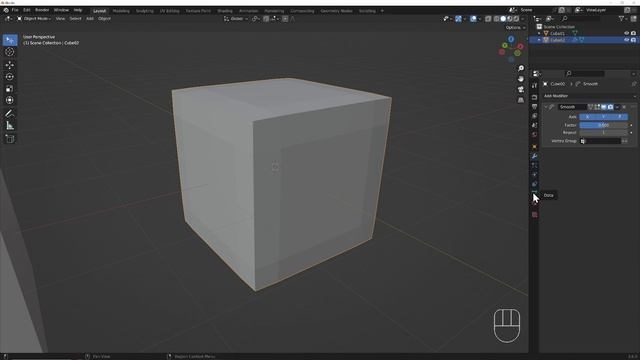Switch perspective/orthographic with the grid icon
Image resolution: width=640 pixels, height=360 pixels.
pyautogui.click(x=521, y=100)
